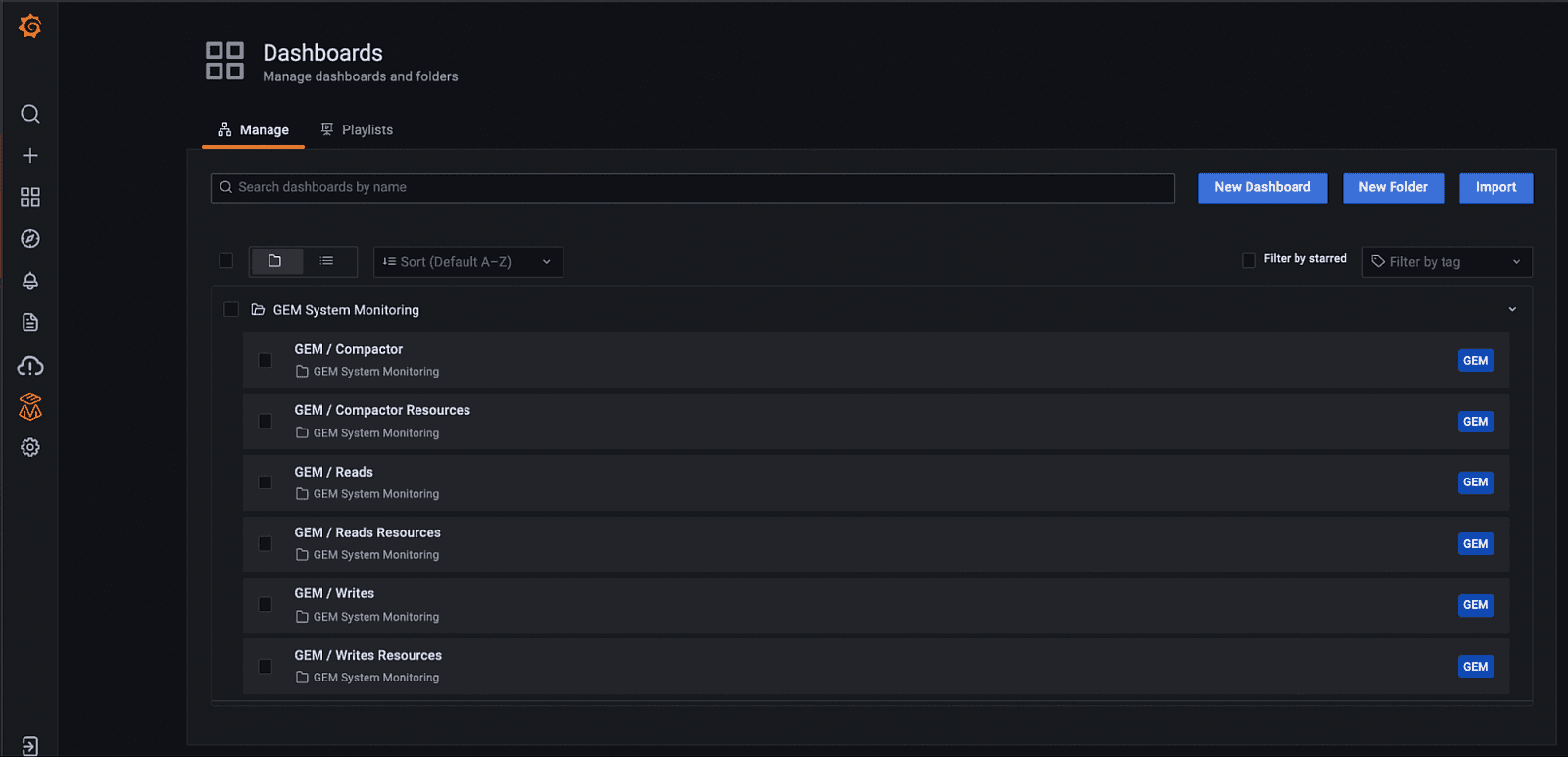The image size is (1568, 757).
Task: Switch to the Playlists tab
Action: pos(357,130)
